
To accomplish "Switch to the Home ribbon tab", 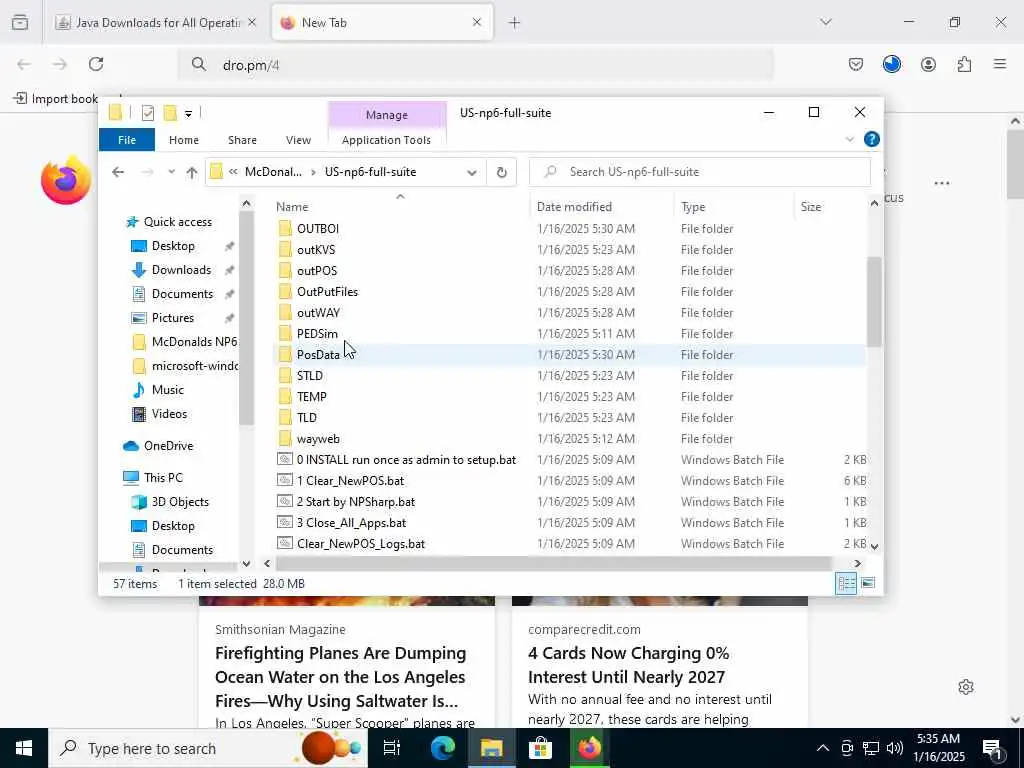I will point(184,140).
